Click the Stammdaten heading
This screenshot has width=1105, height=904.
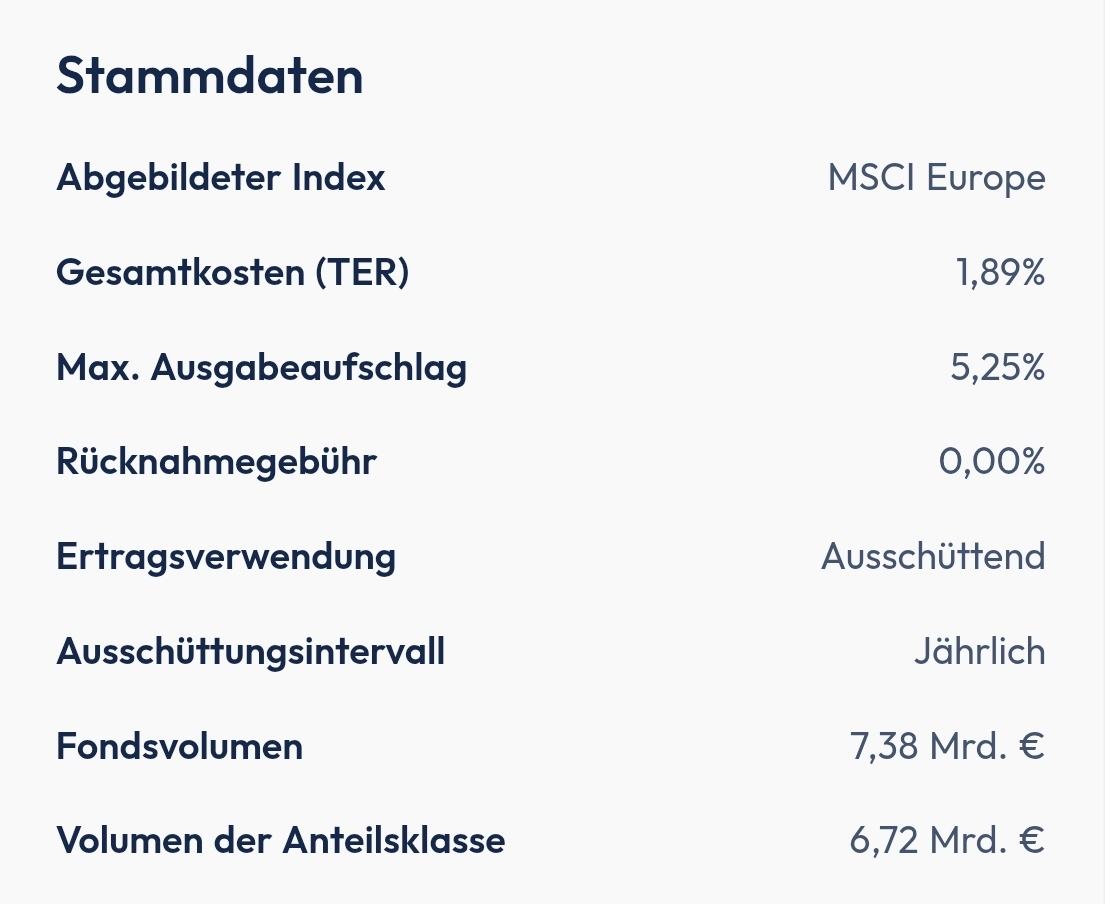click(209, 76)
